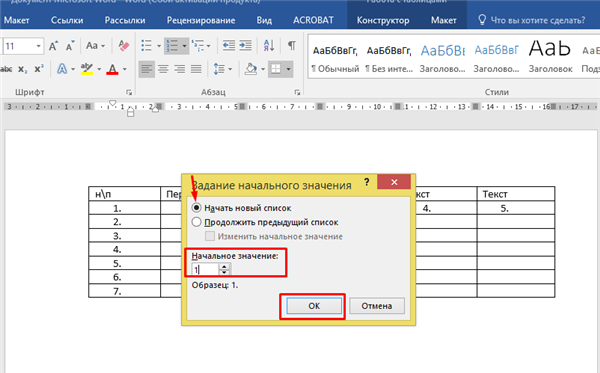The height and width of the screenshot is (373, 600).
Task: Align text to the right
Action: click(x=180, y=69)
